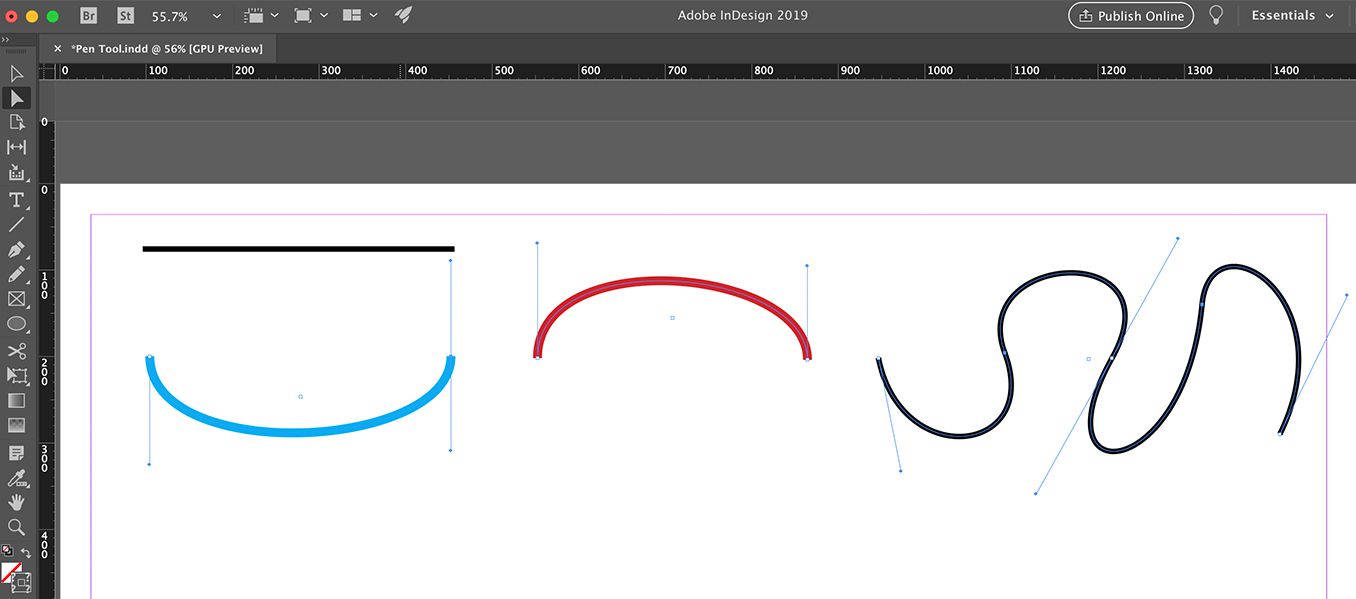Select the Type tool

[16, 200]
